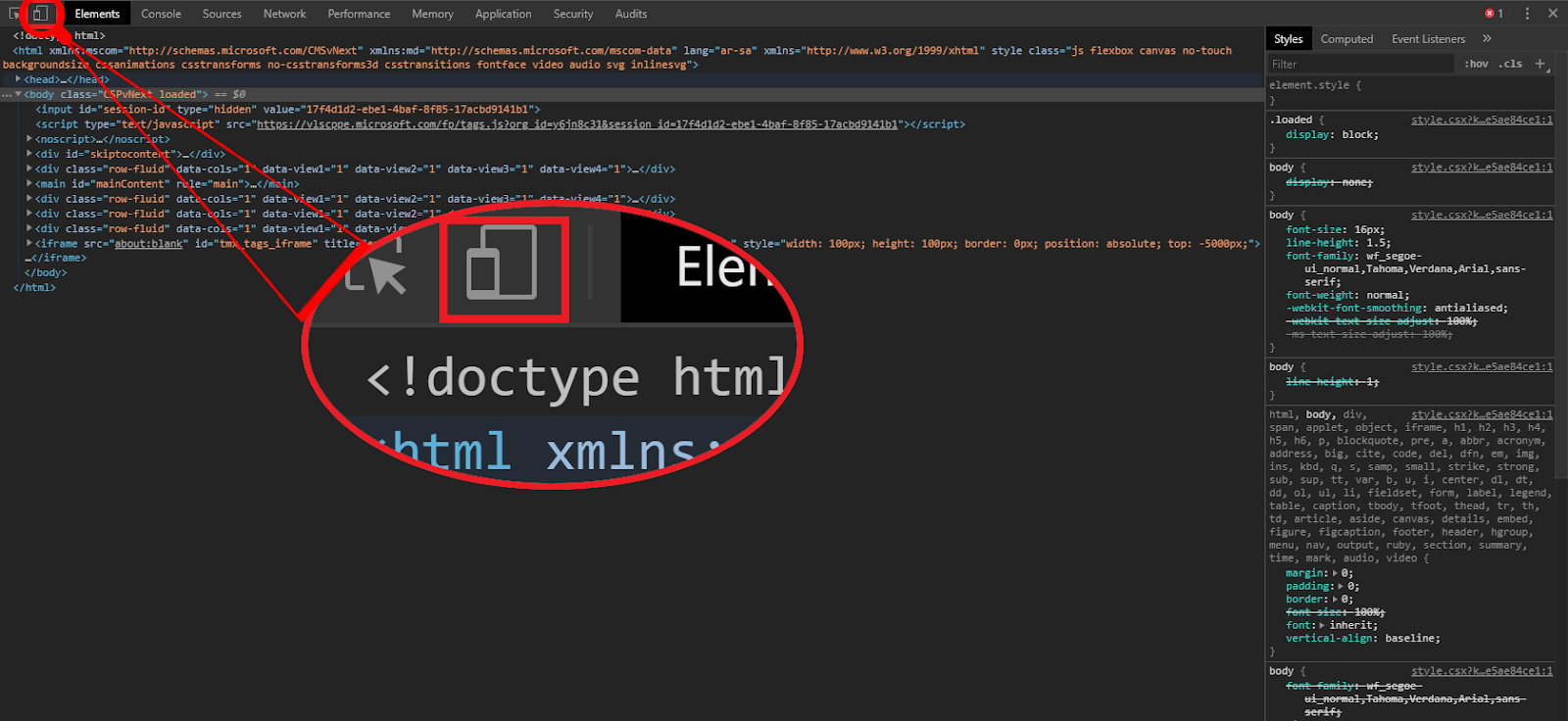Click the body ellipsis gutter marker
The image size is (1568, 721).
7,94
